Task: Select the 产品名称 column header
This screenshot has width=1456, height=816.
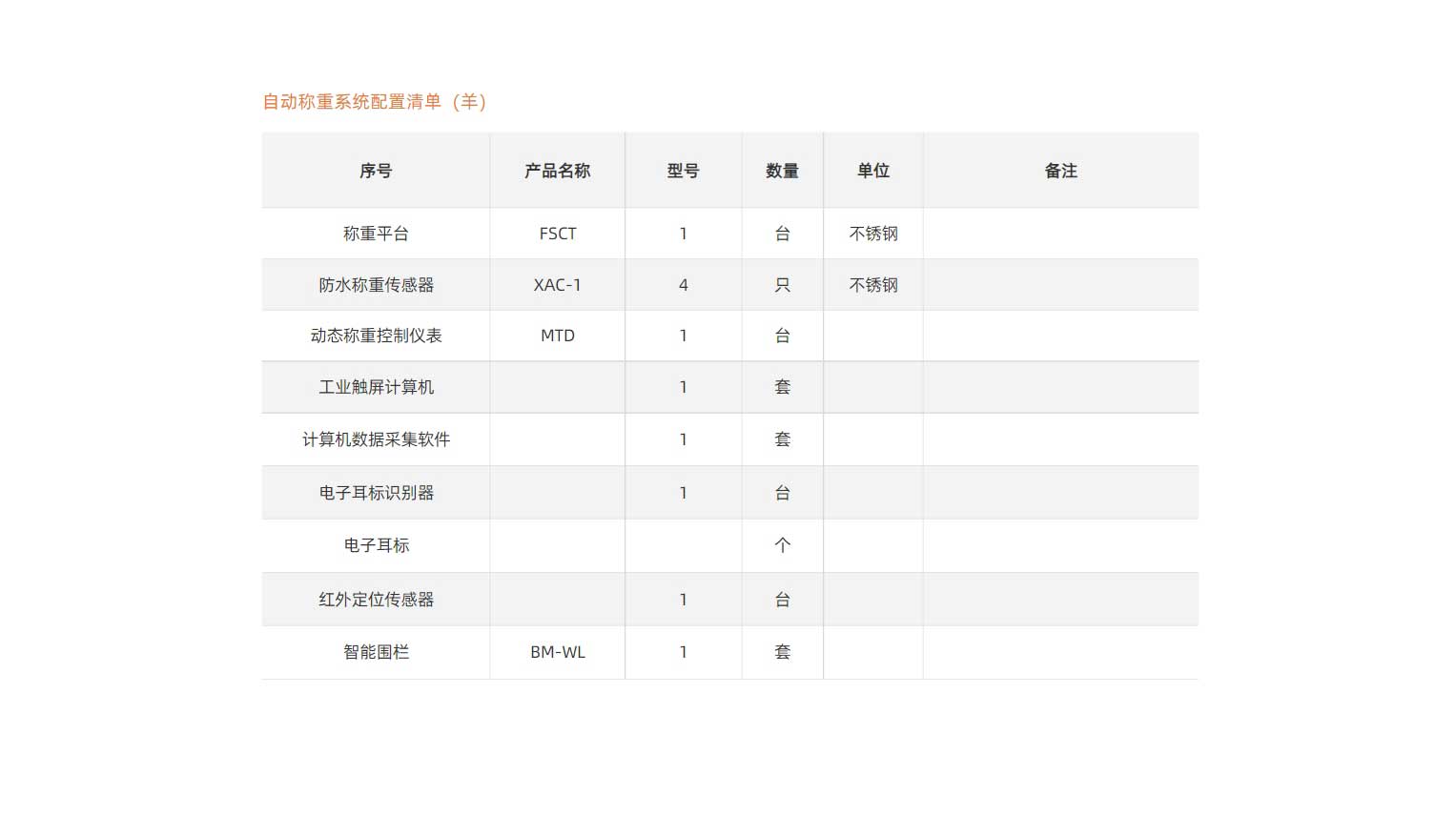Action: click(557, 171)
